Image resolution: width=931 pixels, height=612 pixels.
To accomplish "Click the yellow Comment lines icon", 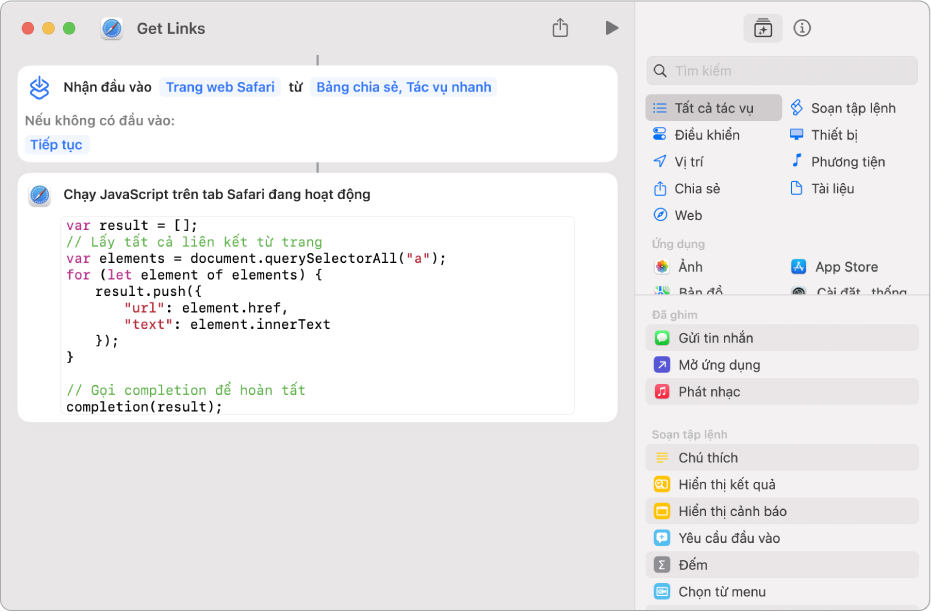I will click(661, 458).
